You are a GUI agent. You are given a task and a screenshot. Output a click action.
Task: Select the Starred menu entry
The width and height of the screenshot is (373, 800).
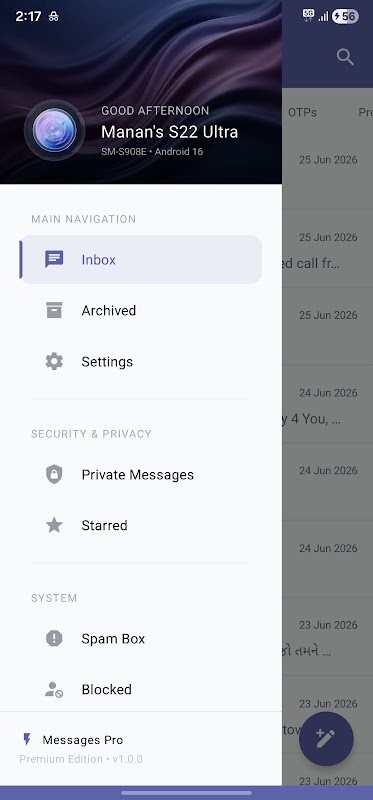pyautogui.click(x=141, y=525)
